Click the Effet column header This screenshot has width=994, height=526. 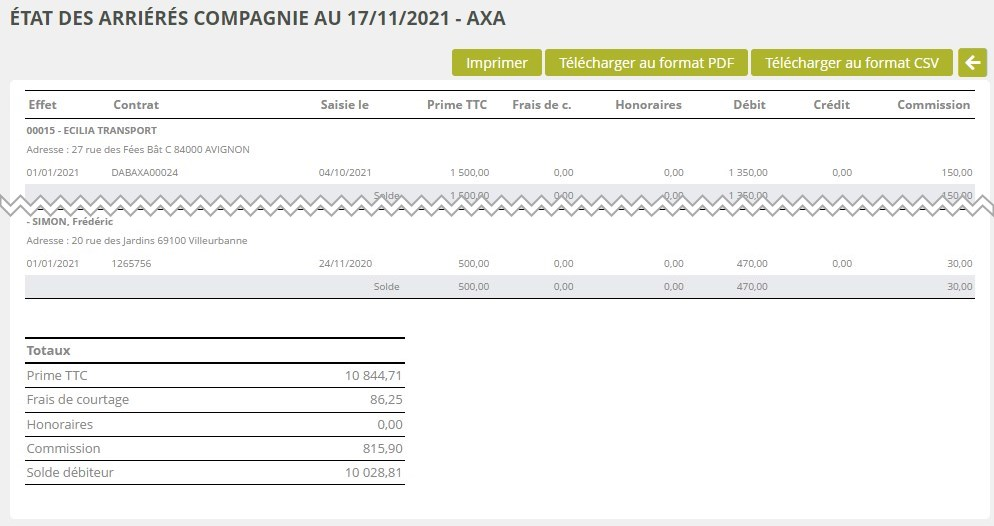point(43,105)
